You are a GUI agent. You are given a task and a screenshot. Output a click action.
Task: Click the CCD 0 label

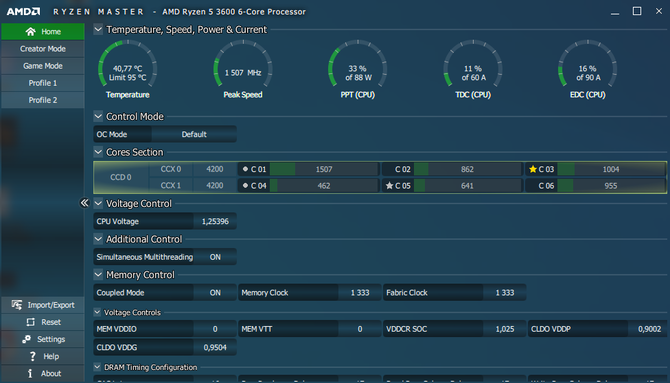[121, 177]
